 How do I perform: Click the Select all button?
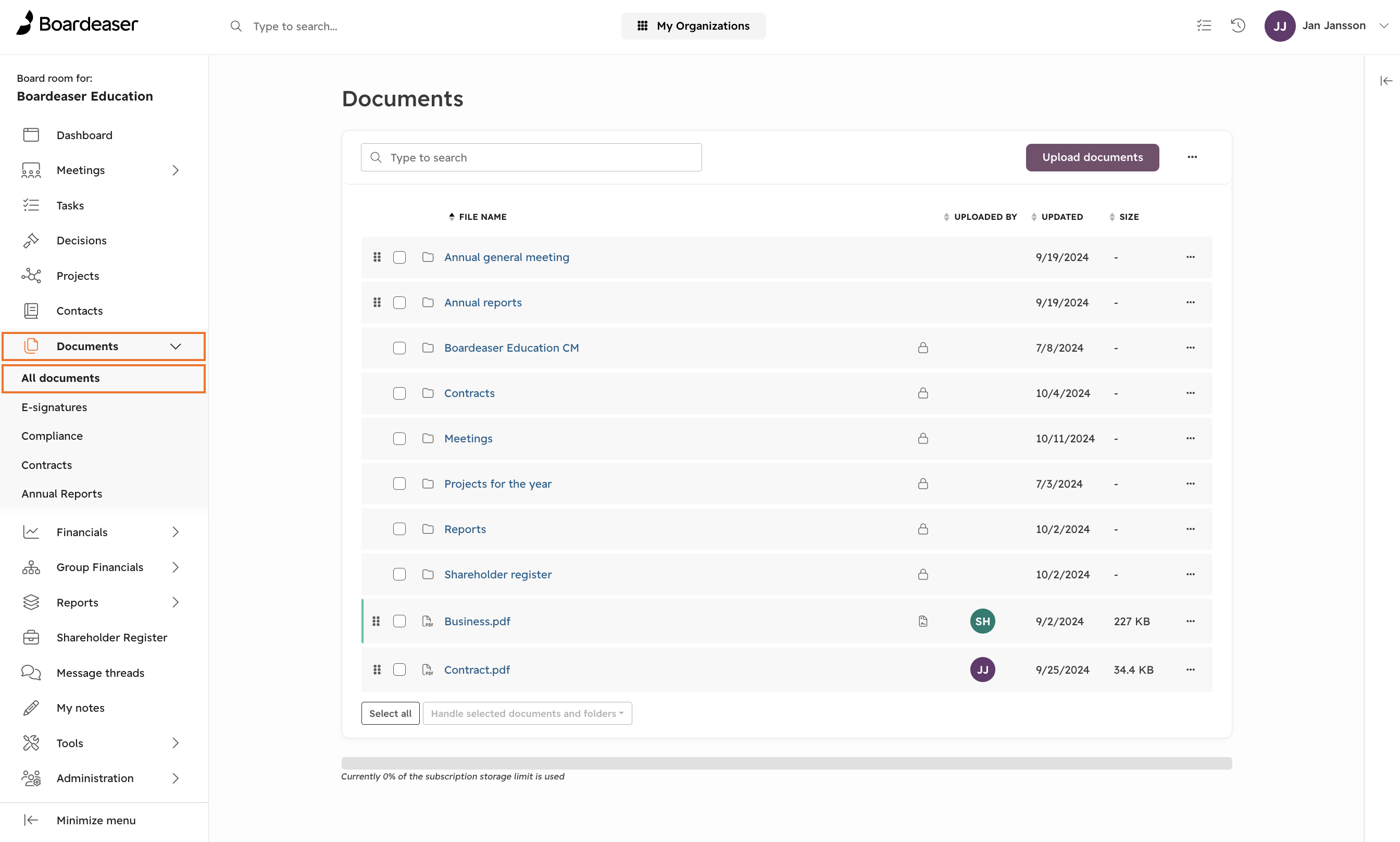pos(390,713)
